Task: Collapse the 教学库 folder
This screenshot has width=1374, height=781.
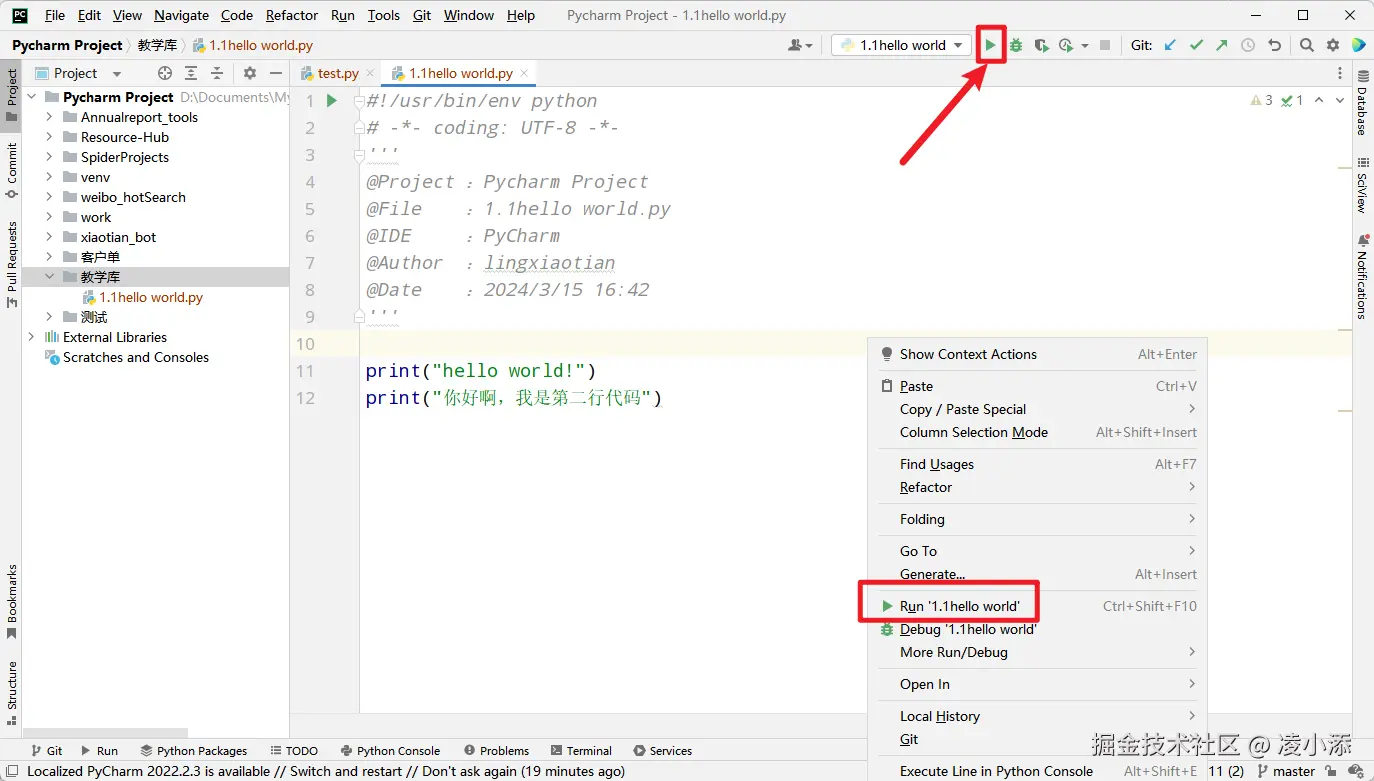Action: click(49, 277)
